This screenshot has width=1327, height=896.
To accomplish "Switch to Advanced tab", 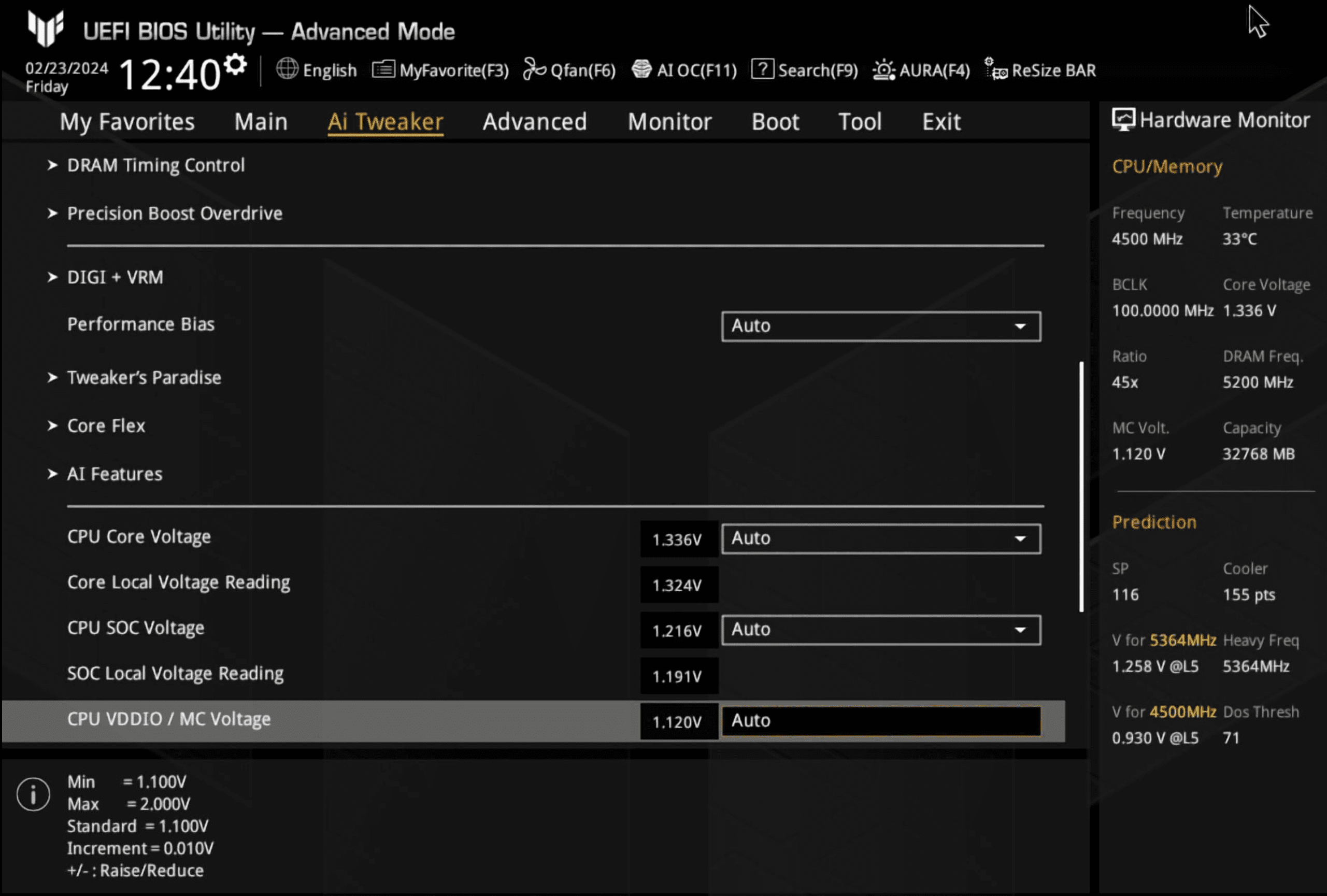I will (534, 122).
